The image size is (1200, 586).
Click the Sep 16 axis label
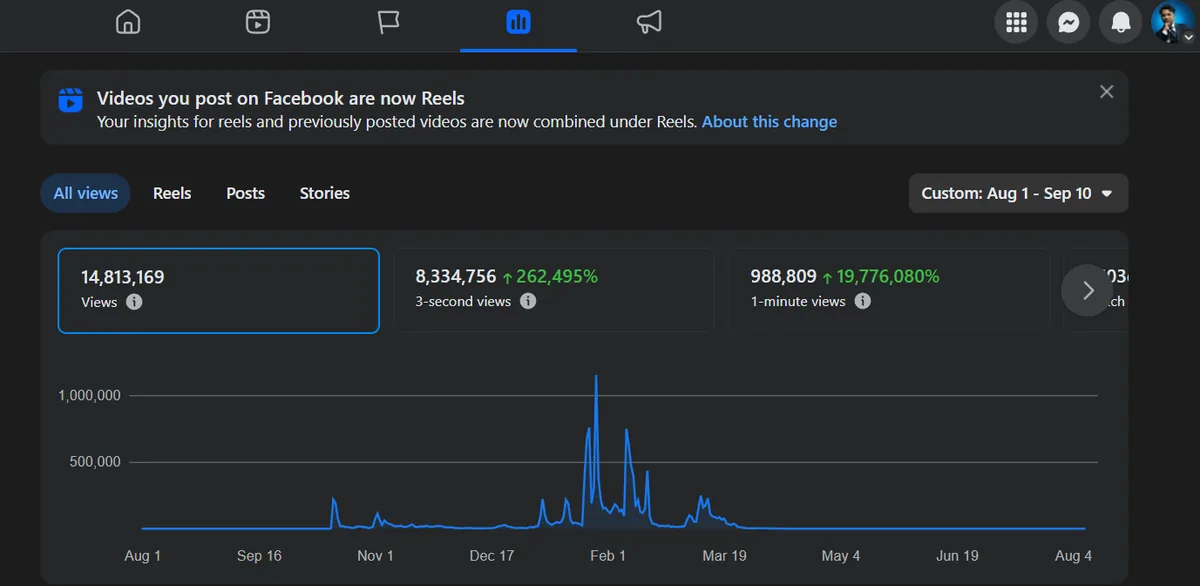259,556
